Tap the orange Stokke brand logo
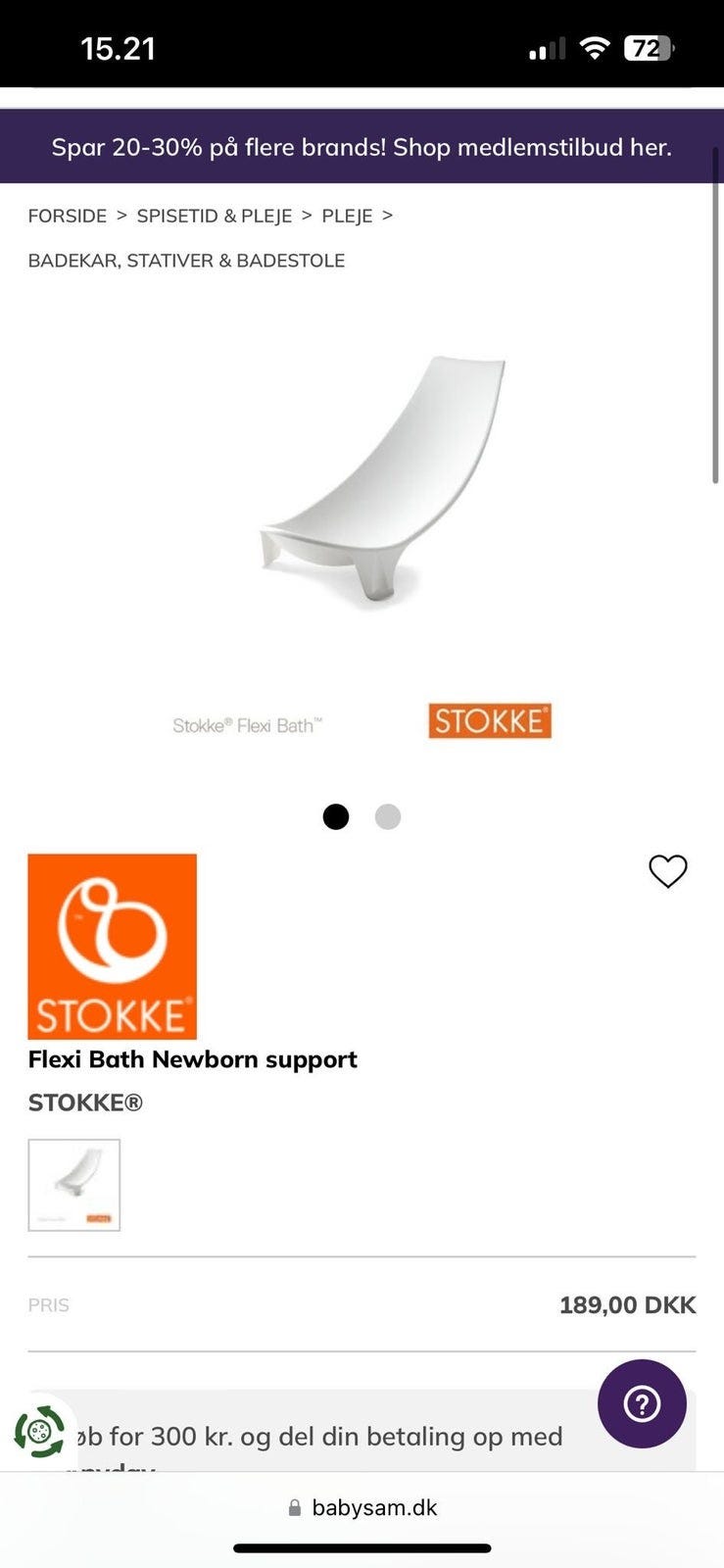The image size is (724, 1568). (x=113, y=947)
